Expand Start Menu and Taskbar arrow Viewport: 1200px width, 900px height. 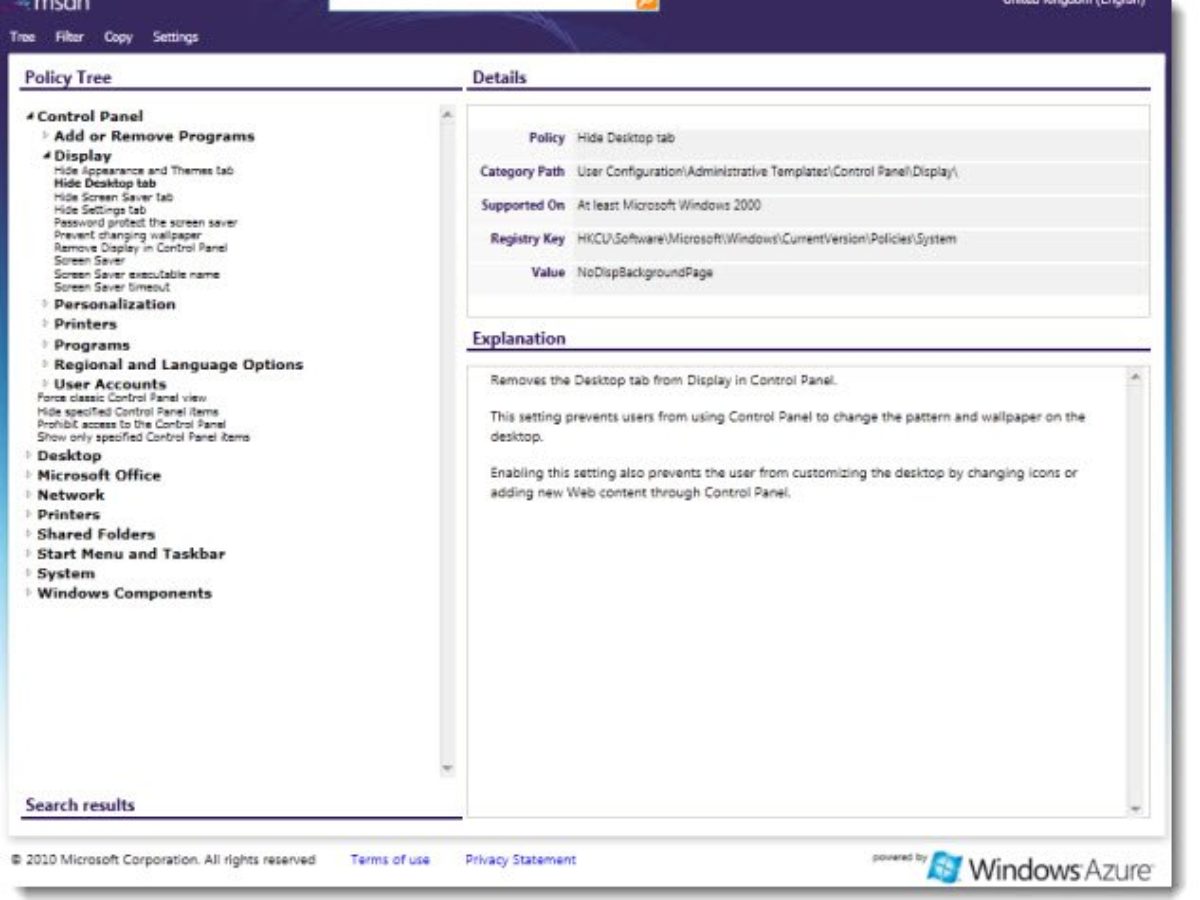(30, 553)
